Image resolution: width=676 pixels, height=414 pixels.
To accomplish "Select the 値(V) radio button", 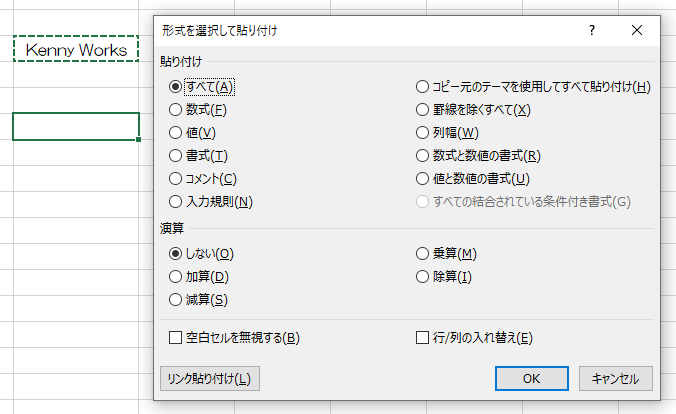I will [176, 132].
